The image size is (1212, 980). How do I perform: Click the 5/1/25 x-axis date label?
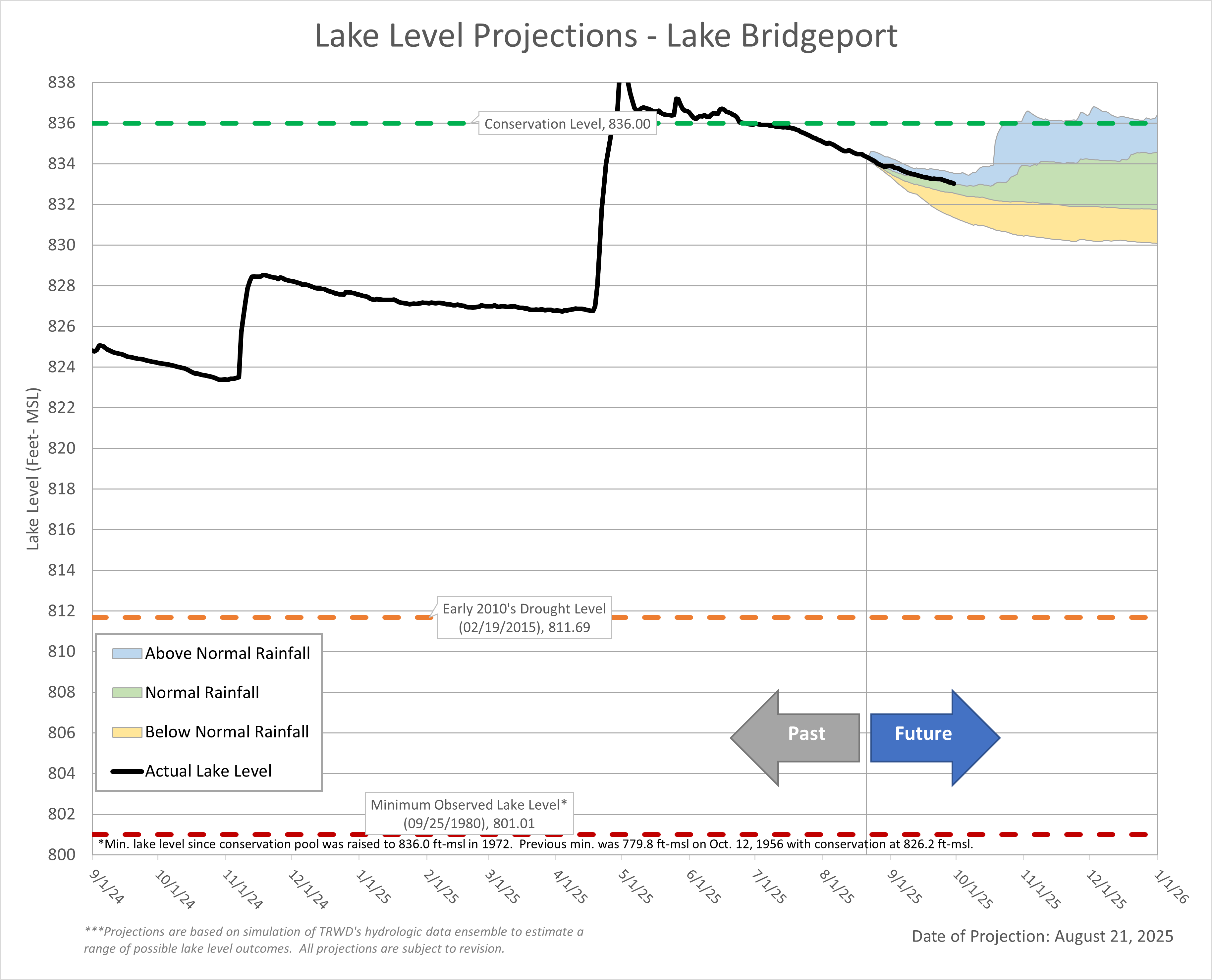(635, 887)
